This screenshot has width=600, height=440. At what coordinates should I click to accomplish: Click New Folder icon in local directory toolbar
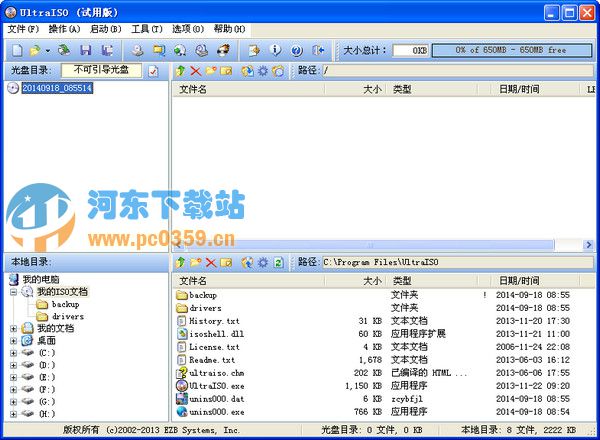tap(196, 262)
